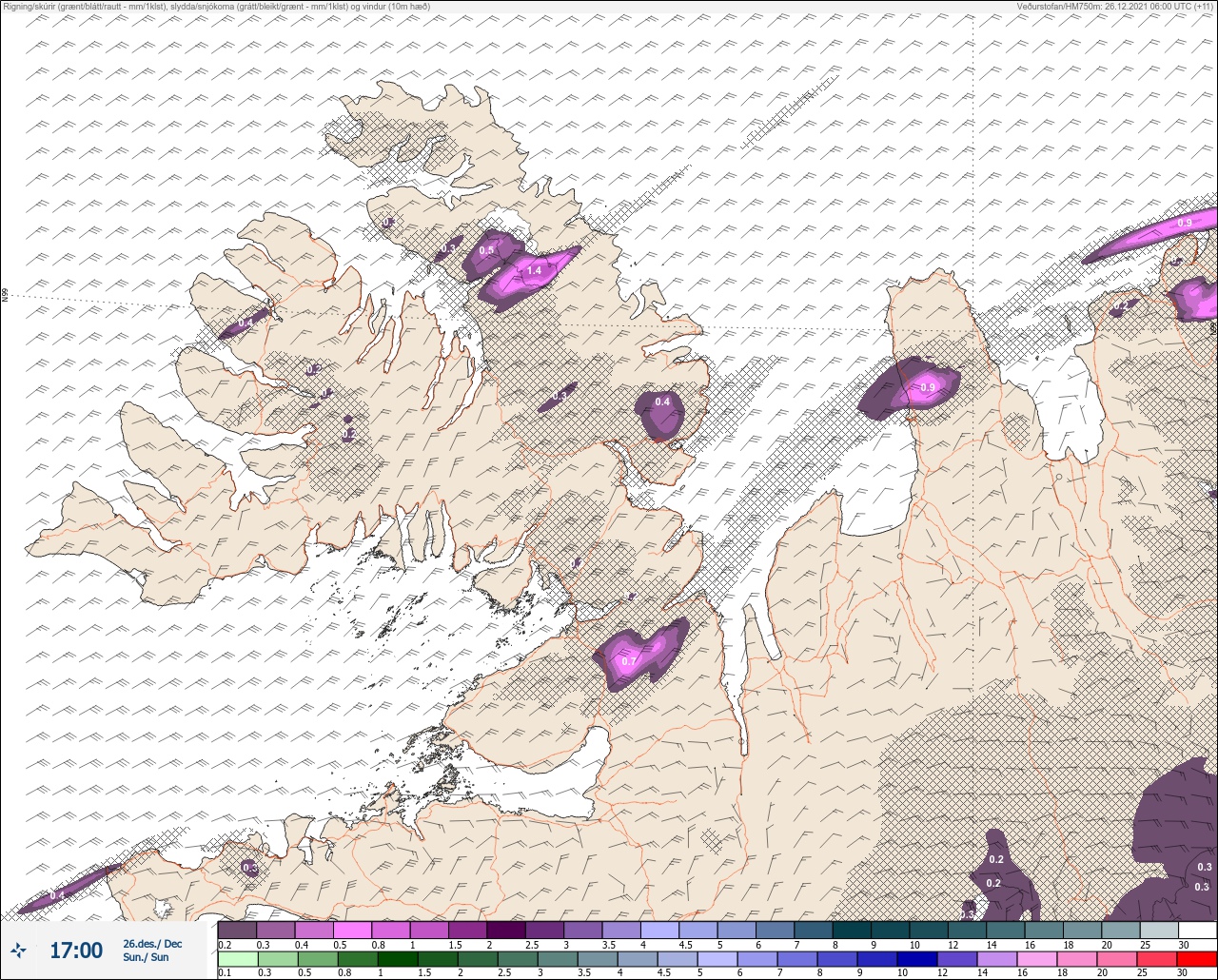This screenshot has width=1218, height=980.
Task: Click the 'Sun./ Sun' weekday text
Action: pos(146,957)
